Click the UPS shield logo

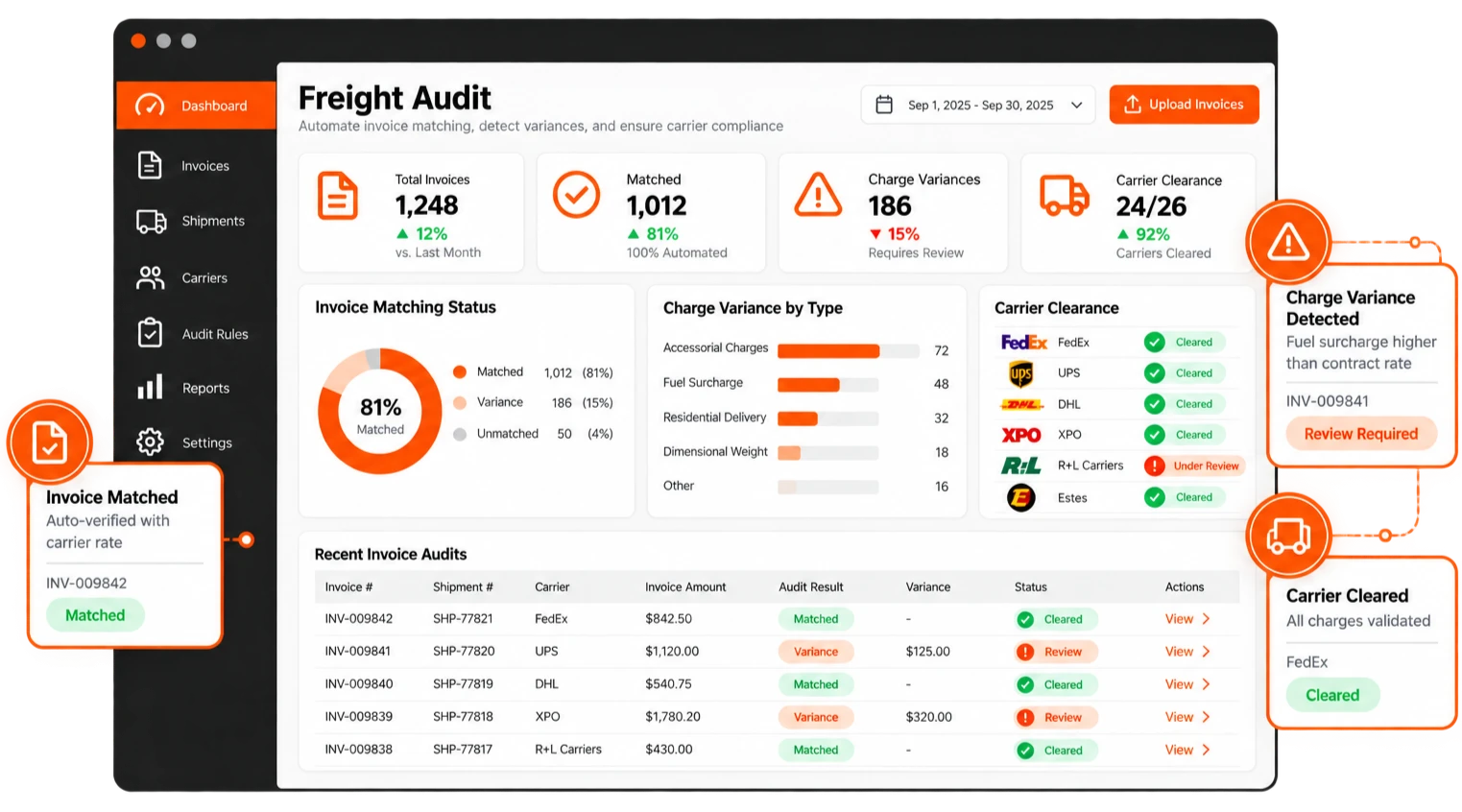pos(1020,373)
